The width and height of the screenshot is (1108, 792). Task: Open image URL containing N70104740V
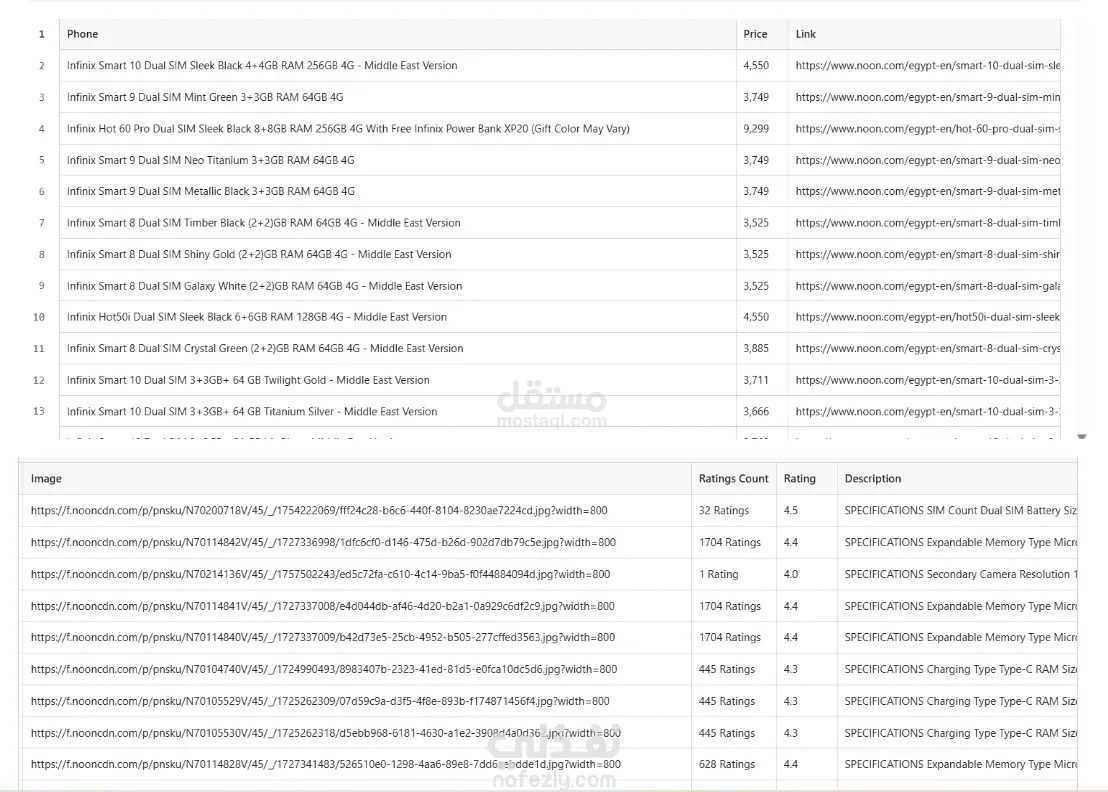[324, 668]
